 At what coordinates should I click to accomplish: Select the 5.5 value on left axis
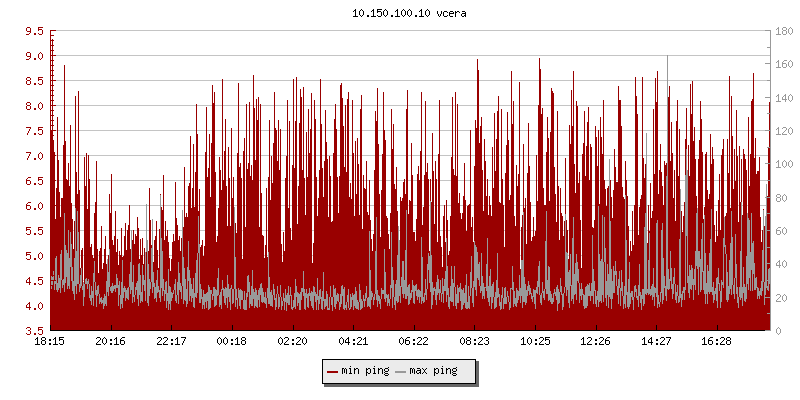[34, 231]
